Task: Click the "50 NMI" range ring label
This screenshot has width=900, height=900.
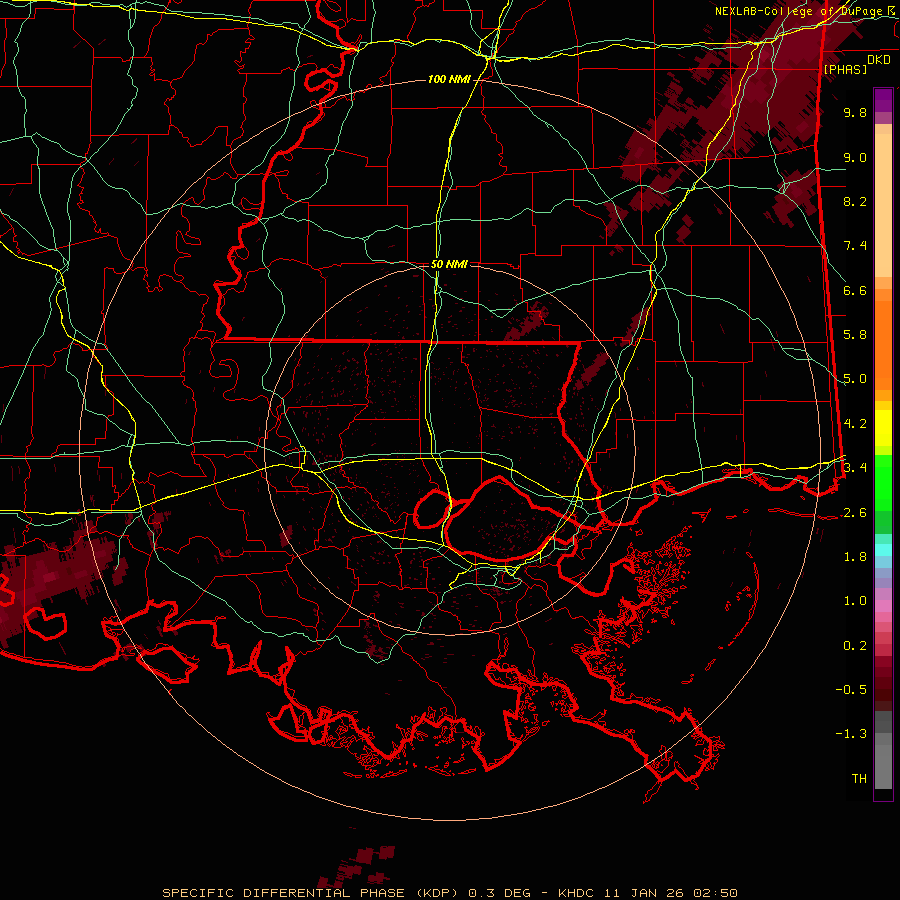Action: click(449, 264)
